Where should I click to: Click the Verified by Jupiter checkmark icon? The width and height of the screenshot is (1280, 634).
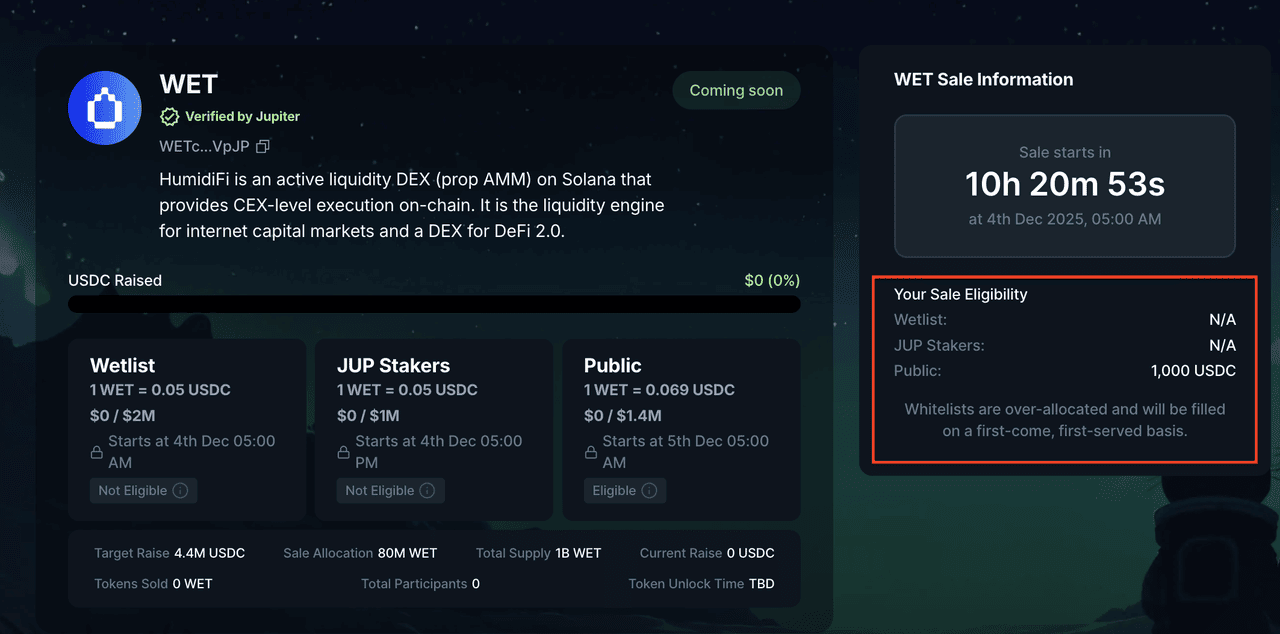tap(170, 117)
